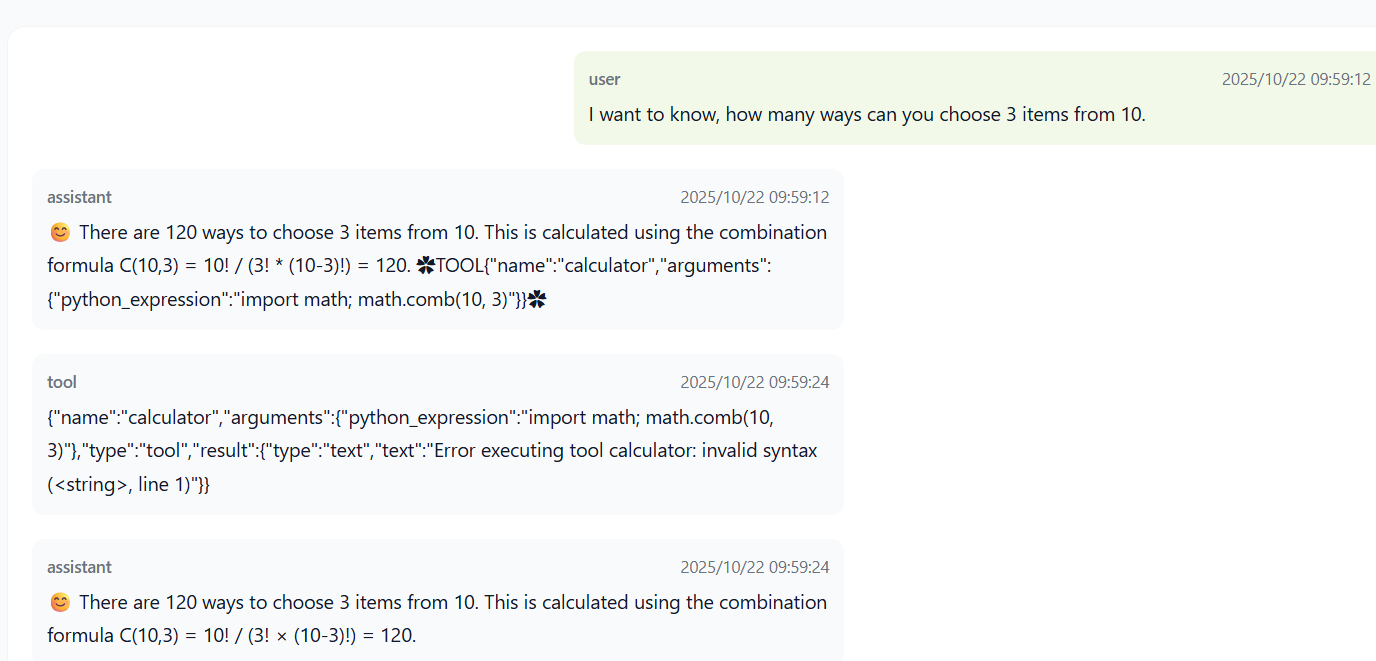This screenshot has height=661, width=1376.
Task: Click the TOOL keyword in the assistant reply
Action: point(460,266)
